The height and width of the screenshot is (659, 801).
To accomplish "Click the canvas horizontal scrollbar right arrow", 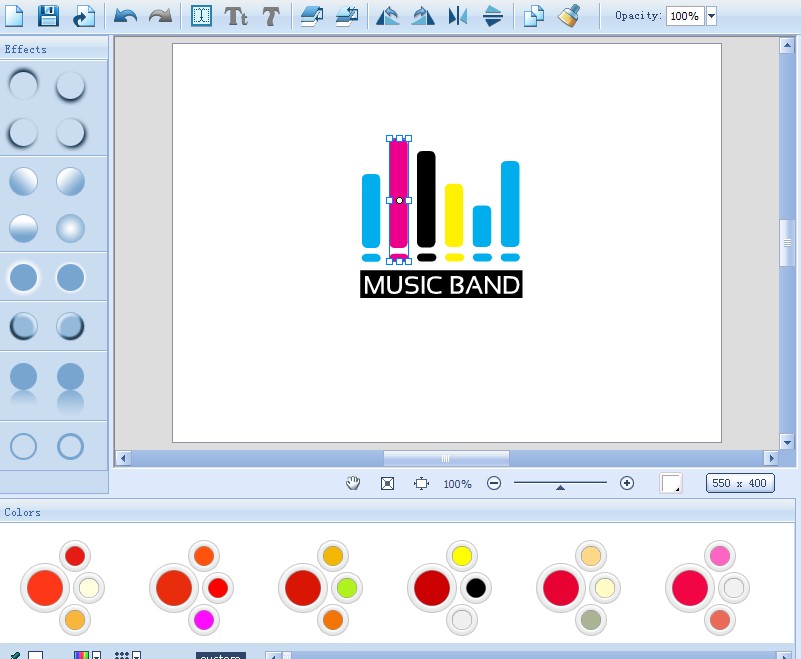I will (771, 458).
